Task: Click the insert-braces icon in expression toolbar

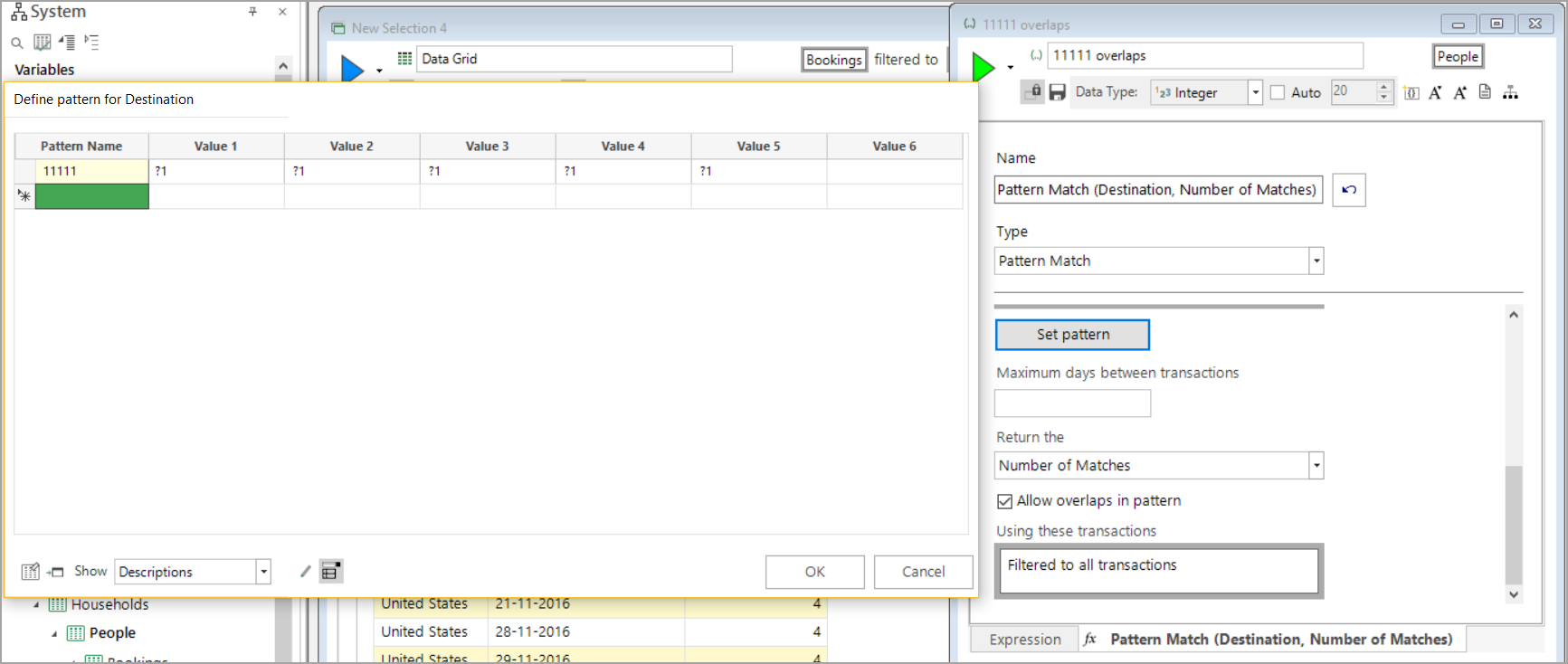Action: point(1411,92)
